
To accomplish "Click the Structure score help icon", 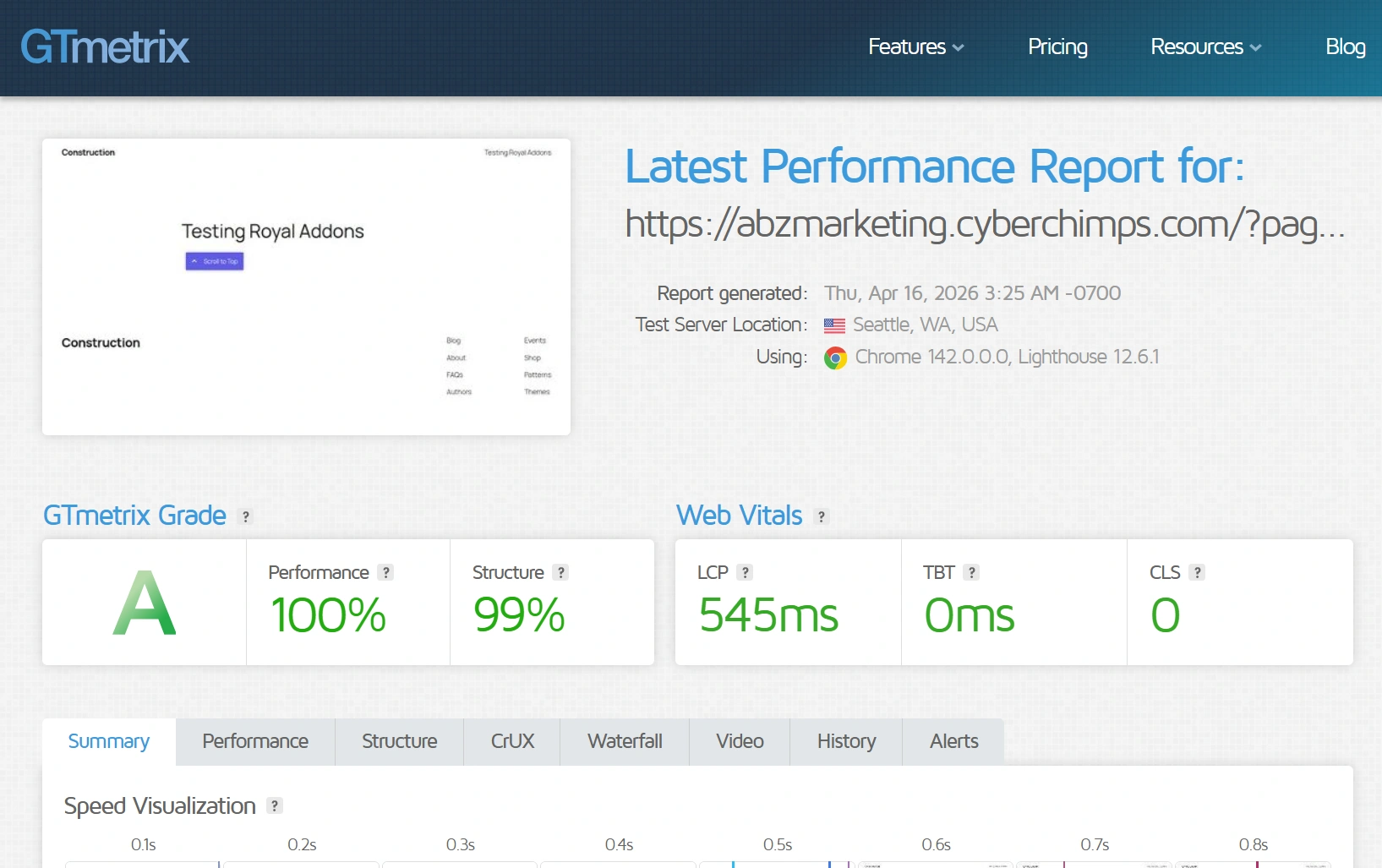I will [x=560, y=572].
